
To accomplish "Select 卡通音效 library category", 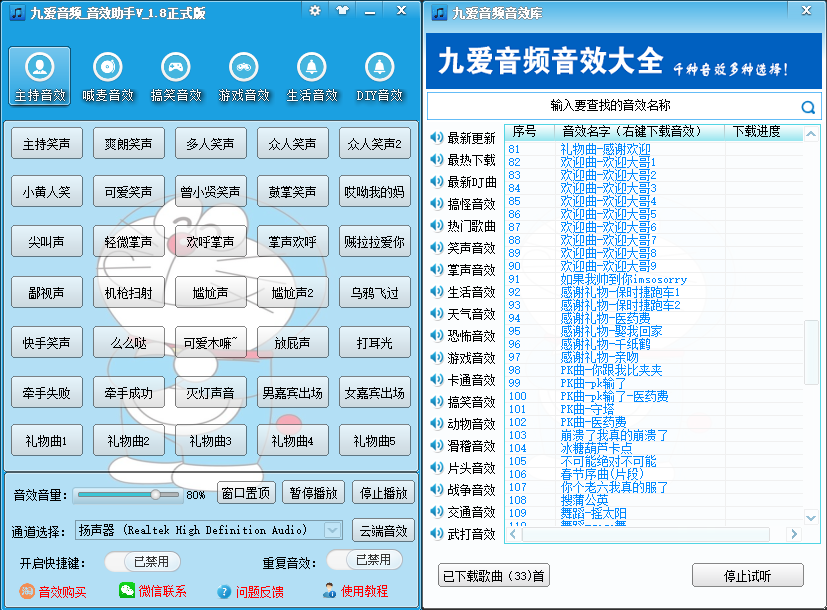I will [463, 380].
